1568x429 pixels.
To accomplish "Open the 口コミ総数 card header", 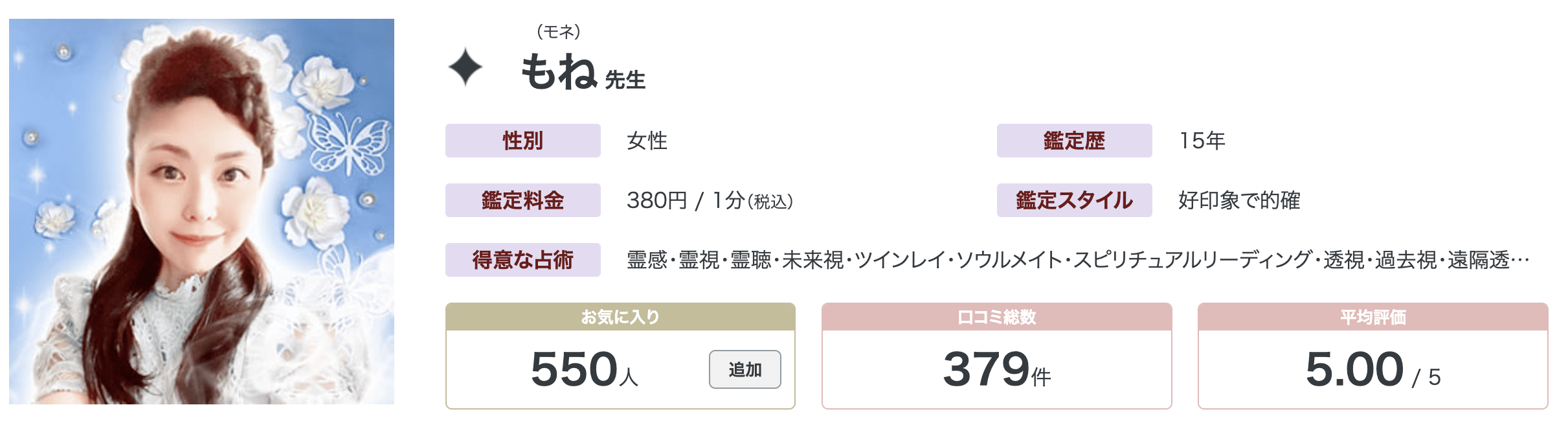I will tap(996, 317).
